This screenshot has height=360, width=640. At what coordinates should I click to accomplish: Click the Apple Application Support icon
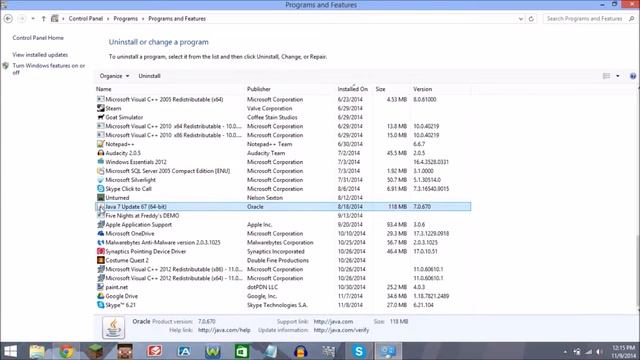point(100,224)
